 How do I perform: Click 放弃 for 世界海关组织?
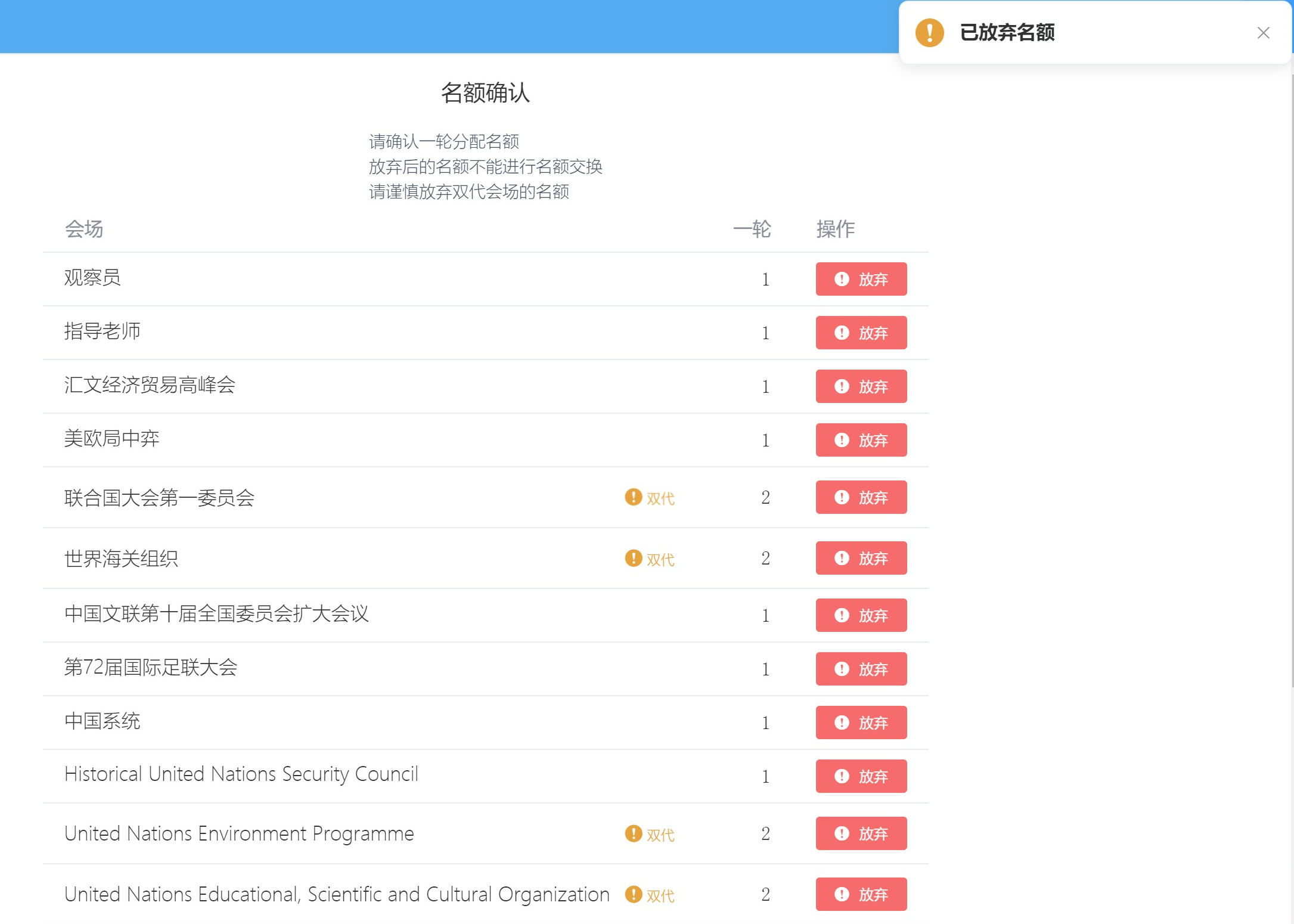coord(861,558)
